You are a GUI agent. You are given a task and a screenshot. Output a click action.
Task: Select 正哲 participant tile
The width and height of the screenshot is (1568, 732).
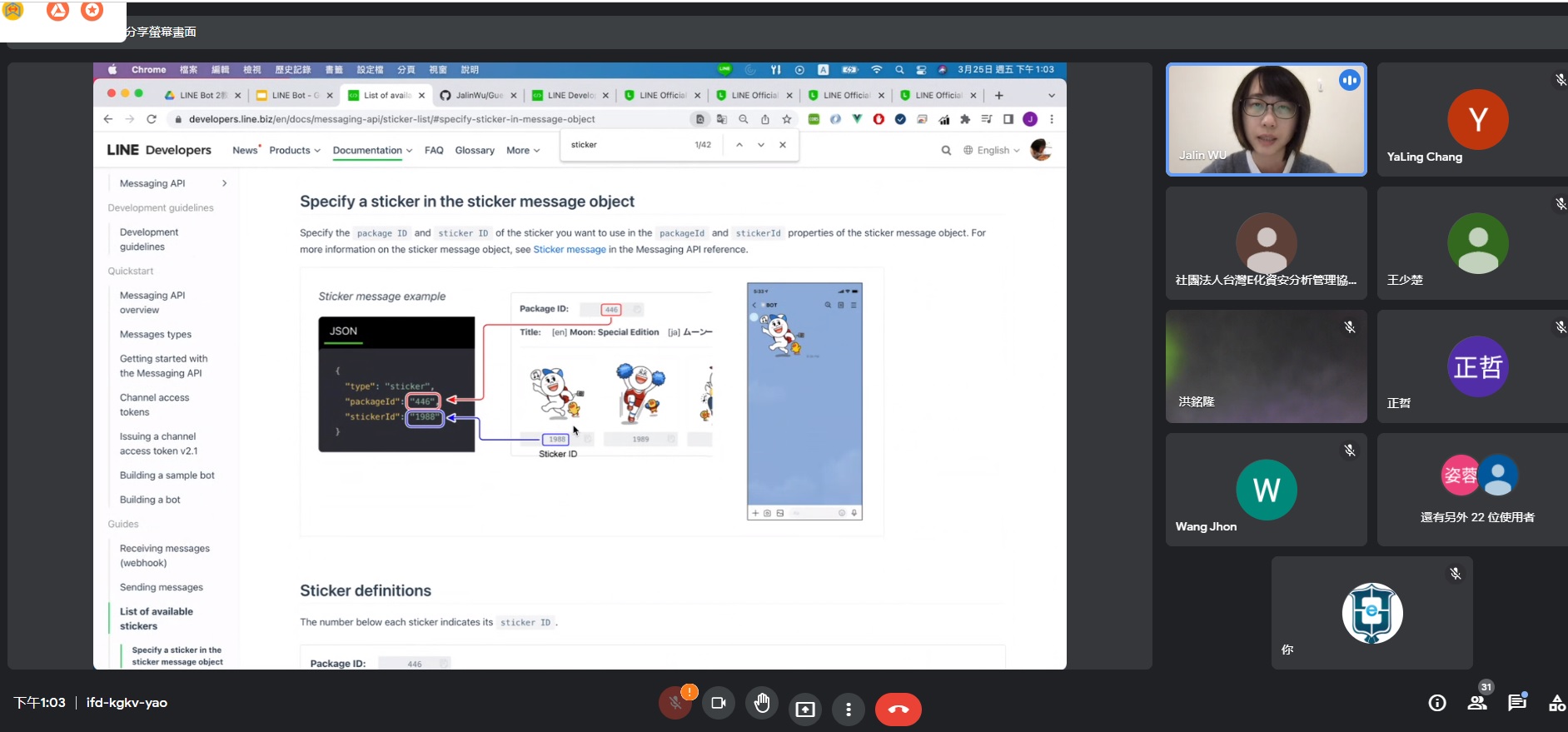pyautogui.click(x=1472, y=366)
